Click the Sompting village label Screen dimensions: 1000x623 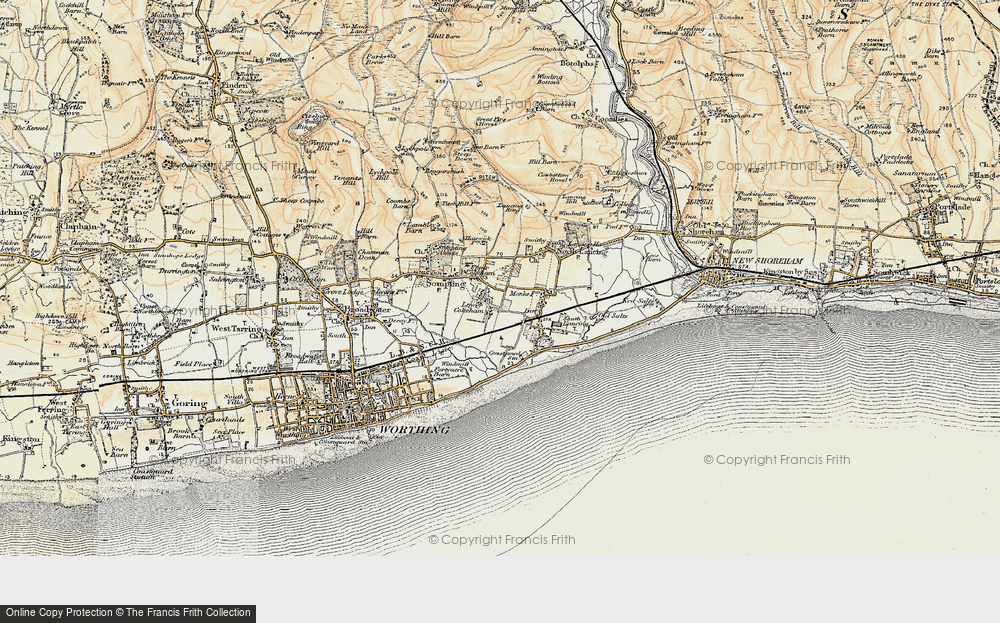coord(444,284)
